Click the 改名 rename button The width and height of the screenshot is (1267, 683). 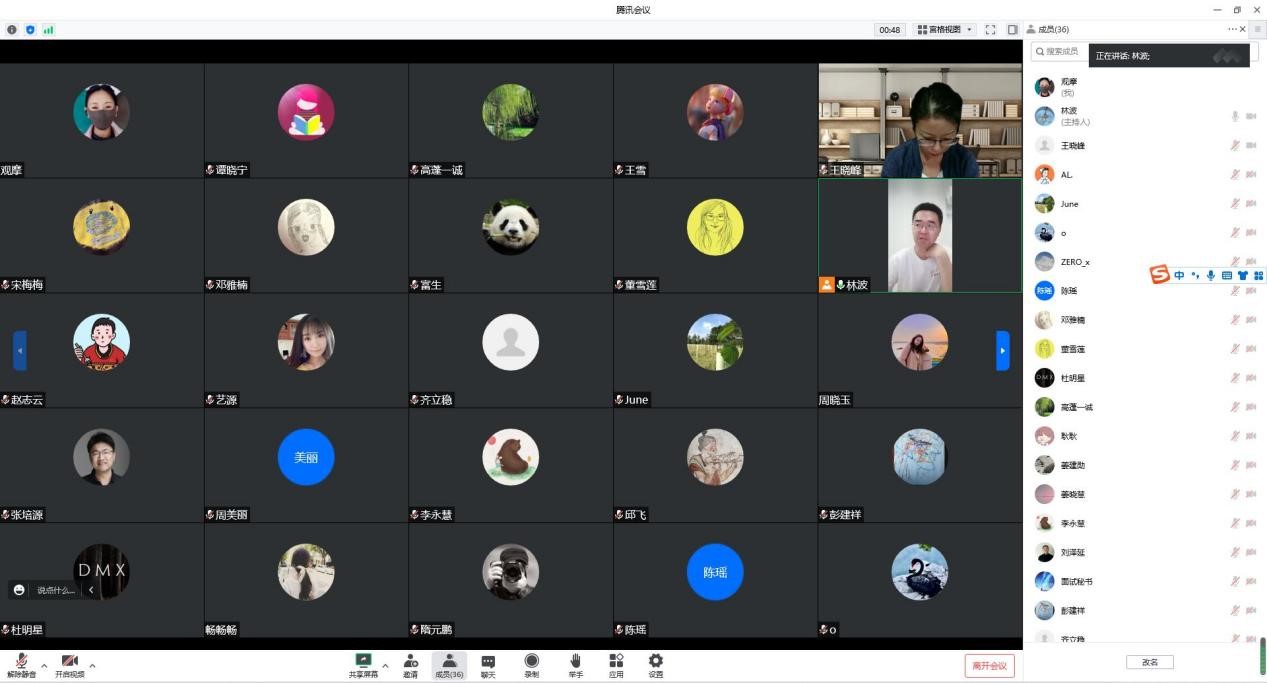click(x=1149, y=662)
